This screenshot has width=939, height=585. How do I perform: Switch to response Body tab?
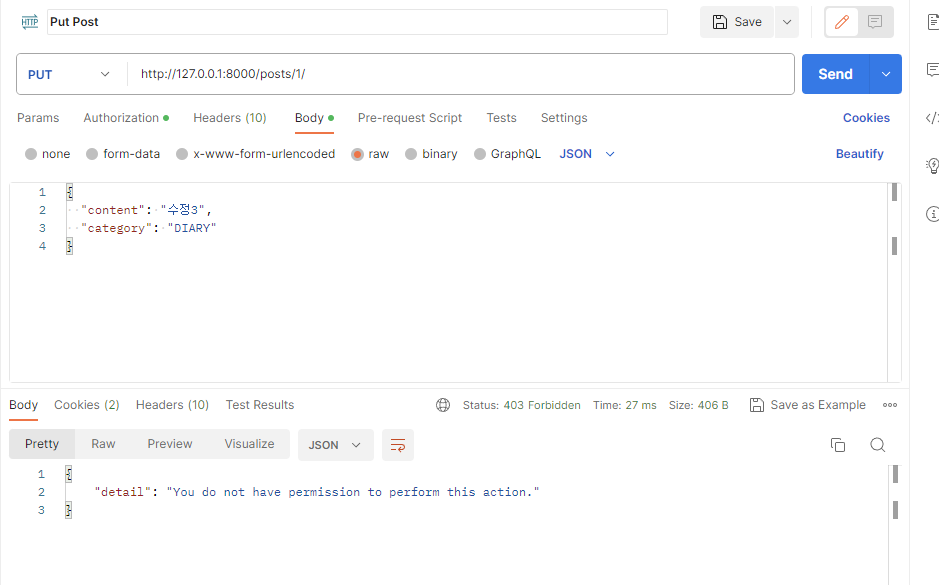click(x=23, y=405)
